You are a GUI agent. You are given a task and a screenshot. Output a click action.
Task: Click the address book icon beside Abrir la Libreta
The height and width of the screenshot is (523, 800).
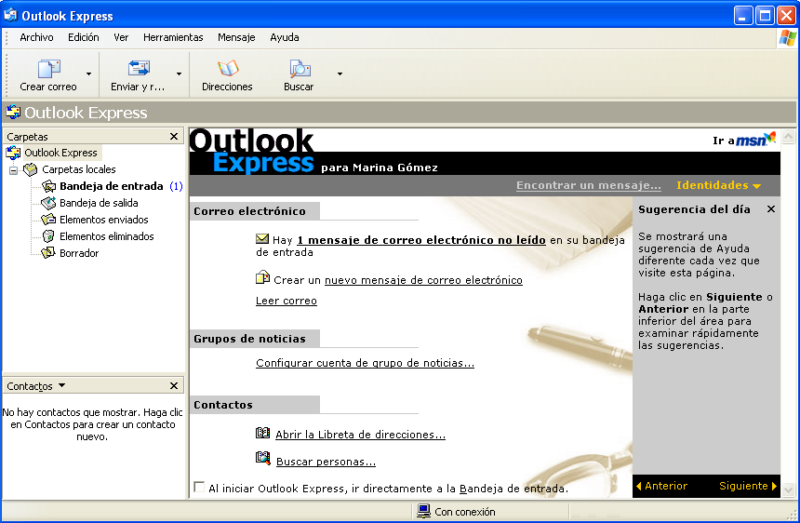click(263, 433)
